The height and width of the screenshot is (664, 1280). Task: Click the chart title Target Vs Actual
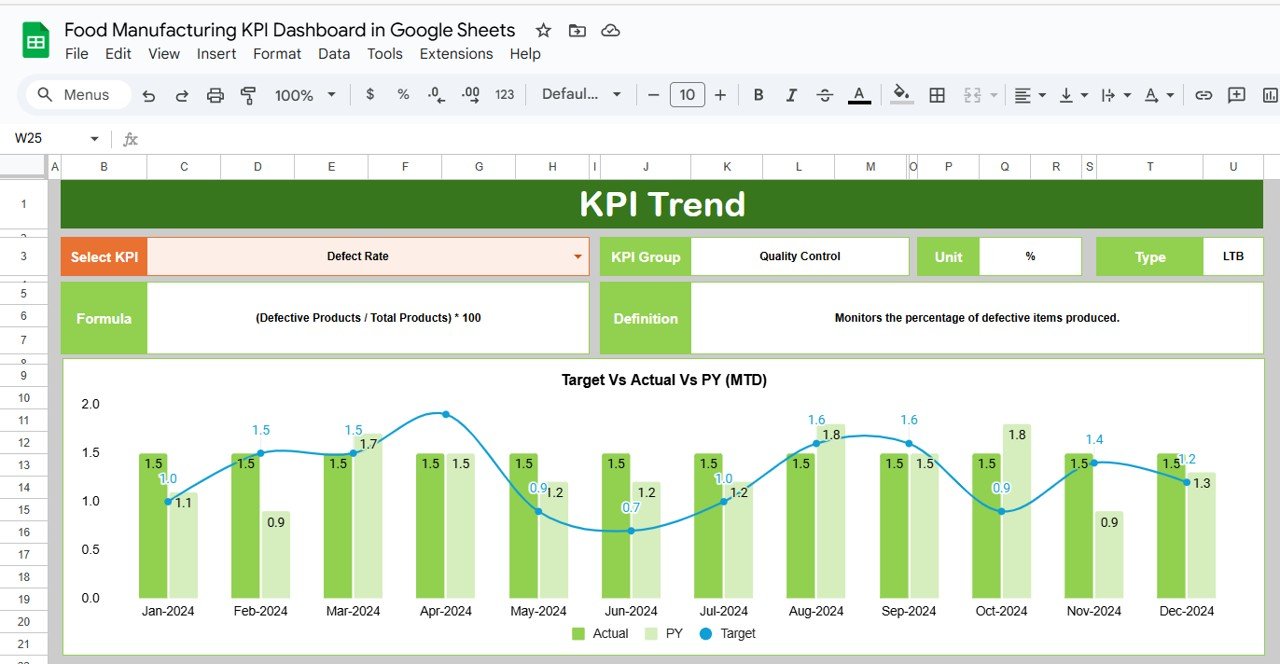[x=664, y=380]
